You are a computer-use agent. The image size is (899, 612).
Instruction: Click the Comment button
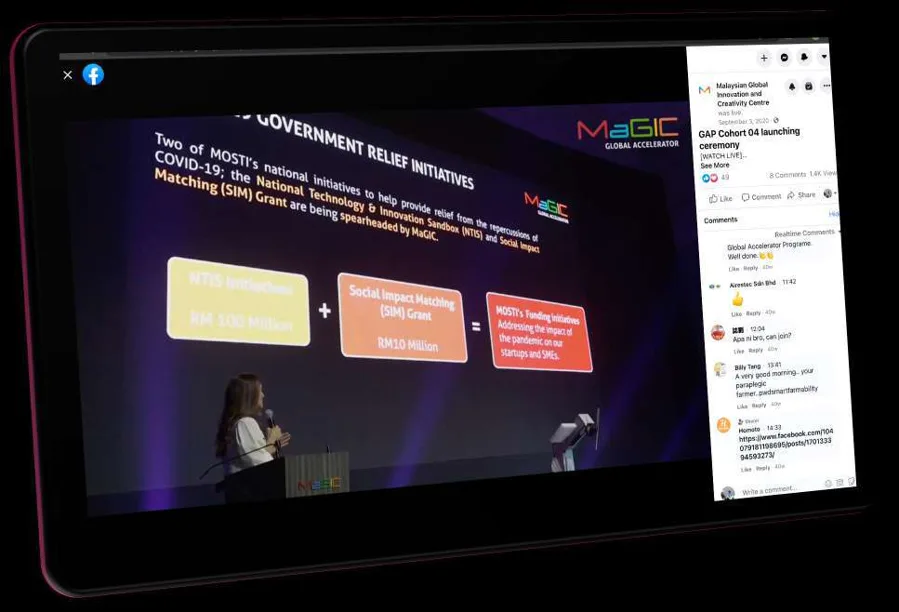pos(761,197)
